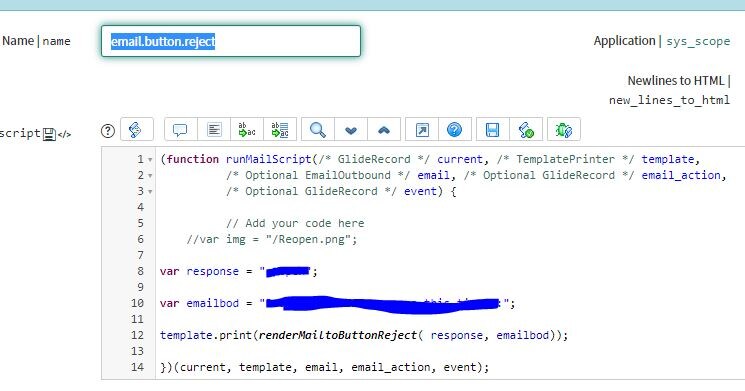The image size is (745, 391).
Task: Click the '/Reopen.png' commented line 6
Action: [272, 239]
